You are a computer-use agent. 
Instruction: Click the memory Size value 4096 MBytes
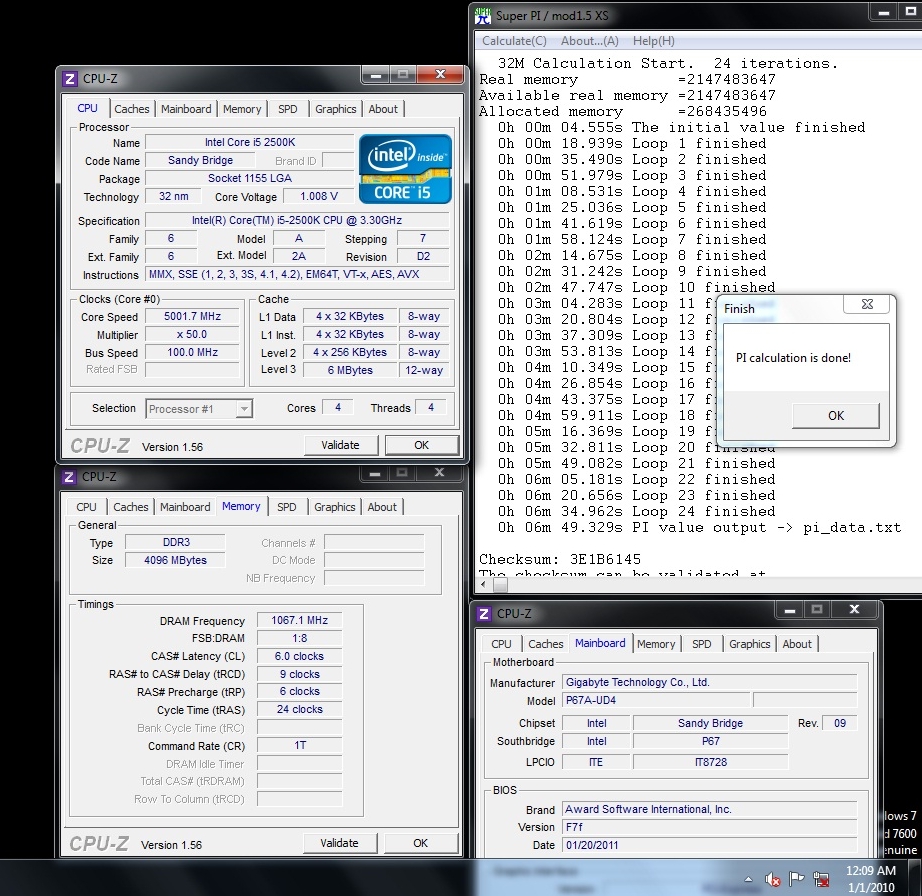pyautogui.click(x=175, y=560)
